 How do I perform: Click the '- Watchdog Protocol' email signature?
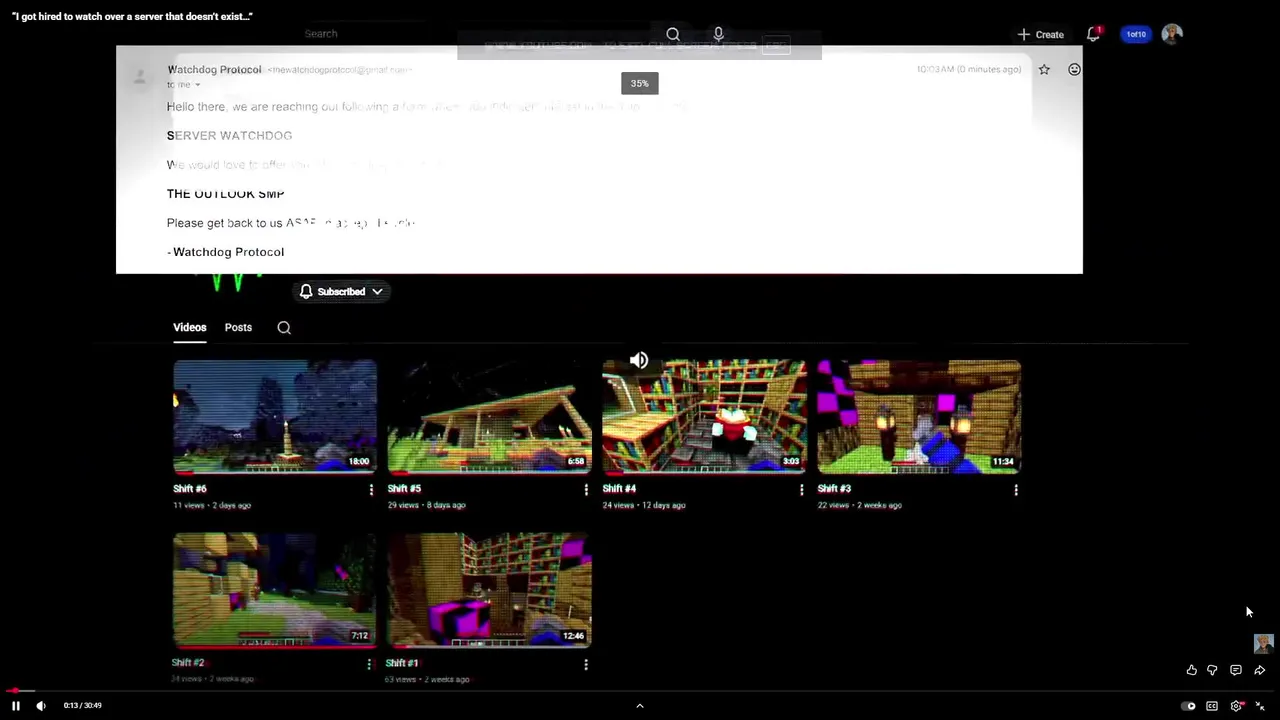pos(225,252)
